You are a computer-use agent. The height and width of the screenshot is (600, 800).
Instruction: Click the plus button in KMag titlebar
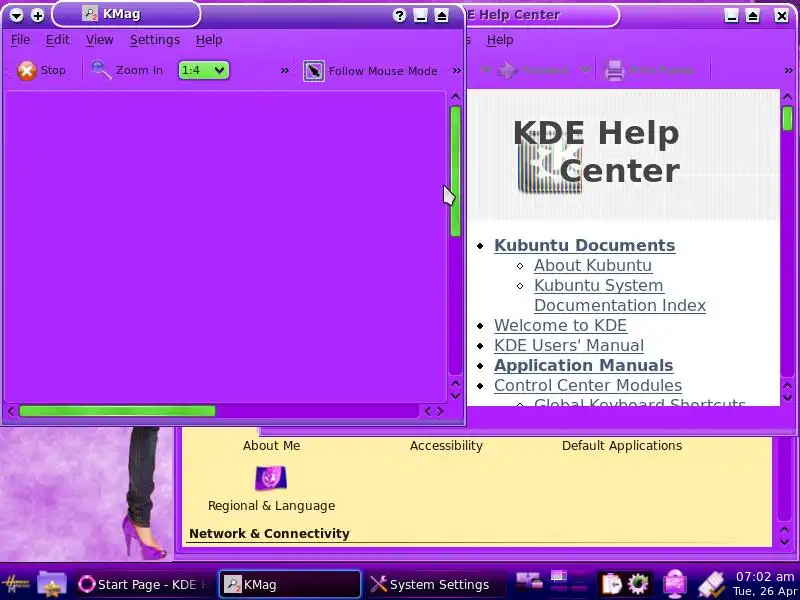tap(37, 15)
